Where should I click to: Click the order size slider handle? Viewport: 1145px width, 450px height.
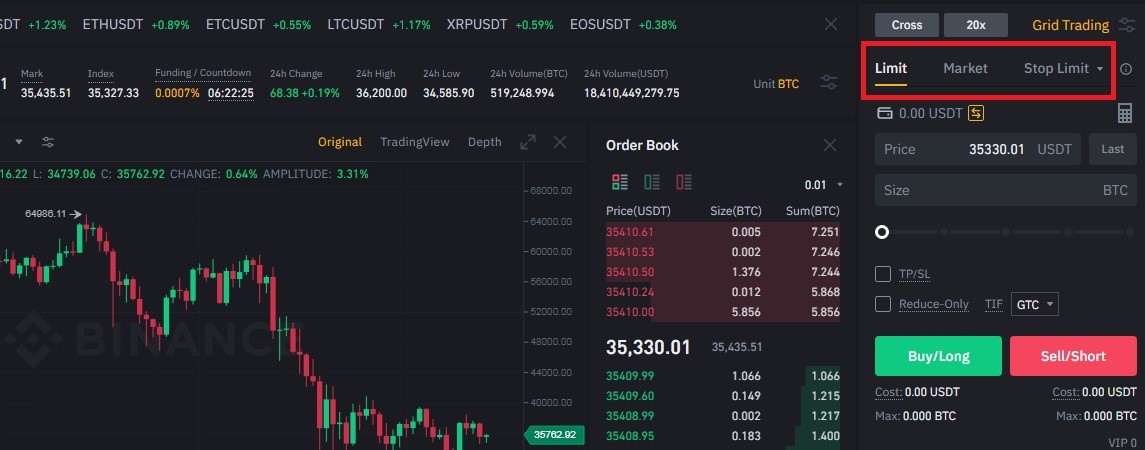click(882, 232)
